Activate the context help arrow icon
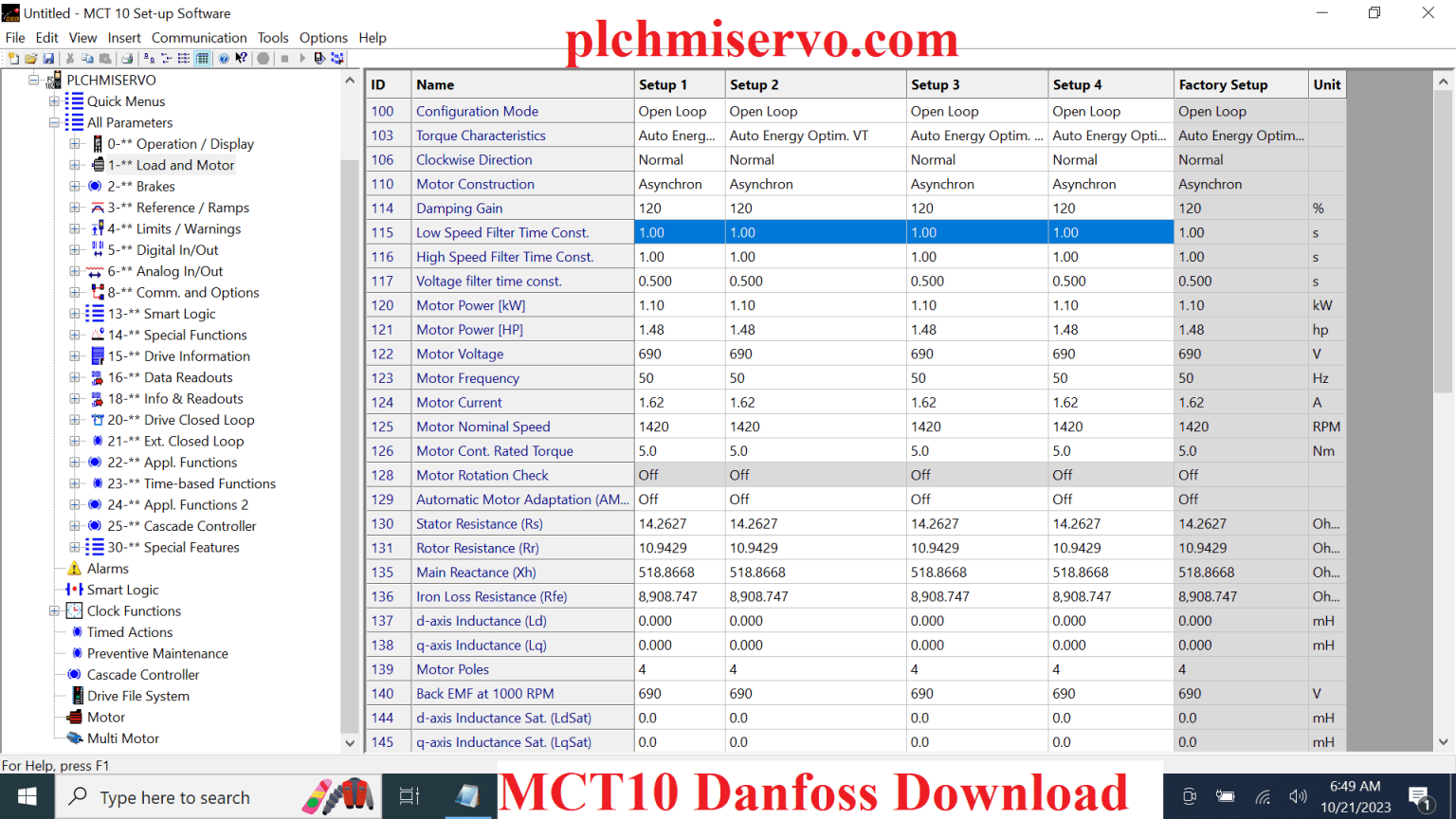This screenshot has height=819, width=1456. coord(240,58)
